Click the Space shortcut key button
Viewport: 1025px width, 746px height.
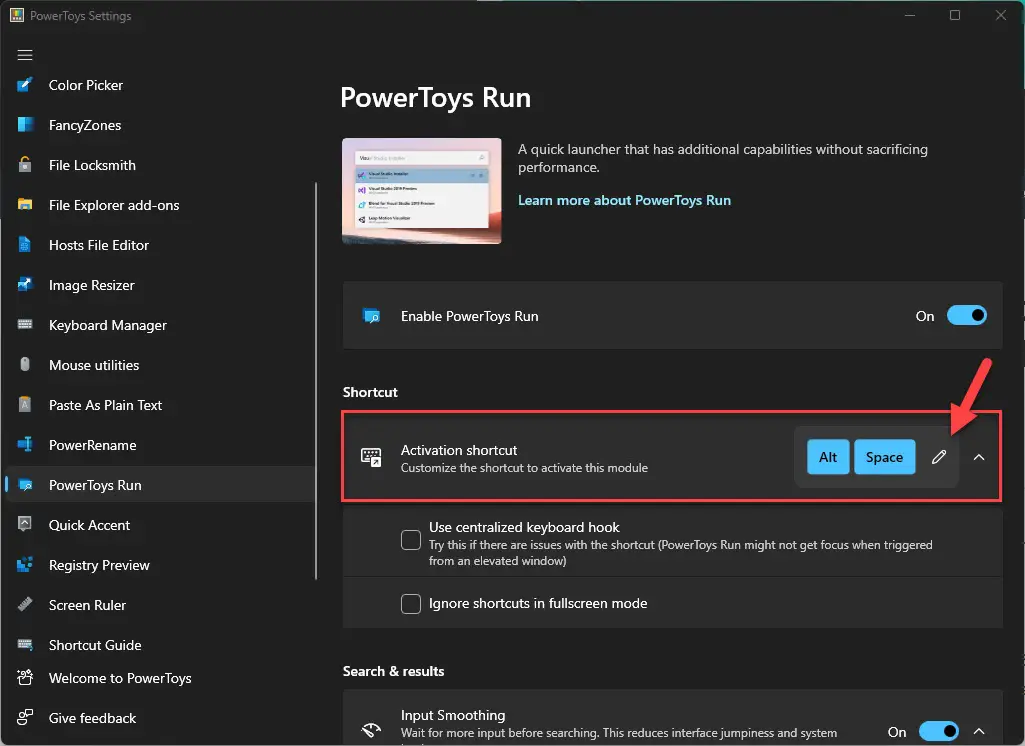(884, 457)
